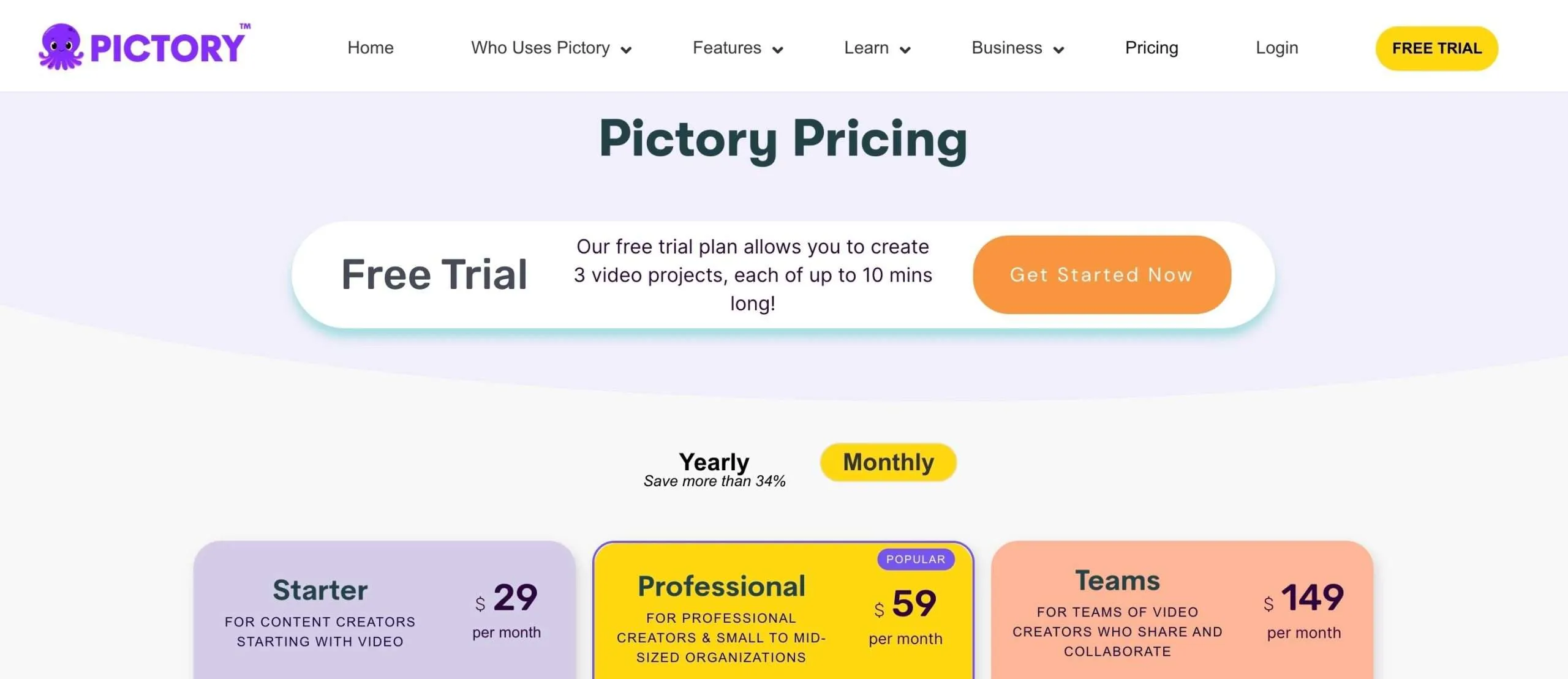The image size is (1568, 679).
Task: Go to the Home page
Action: [x=371, y=48]
